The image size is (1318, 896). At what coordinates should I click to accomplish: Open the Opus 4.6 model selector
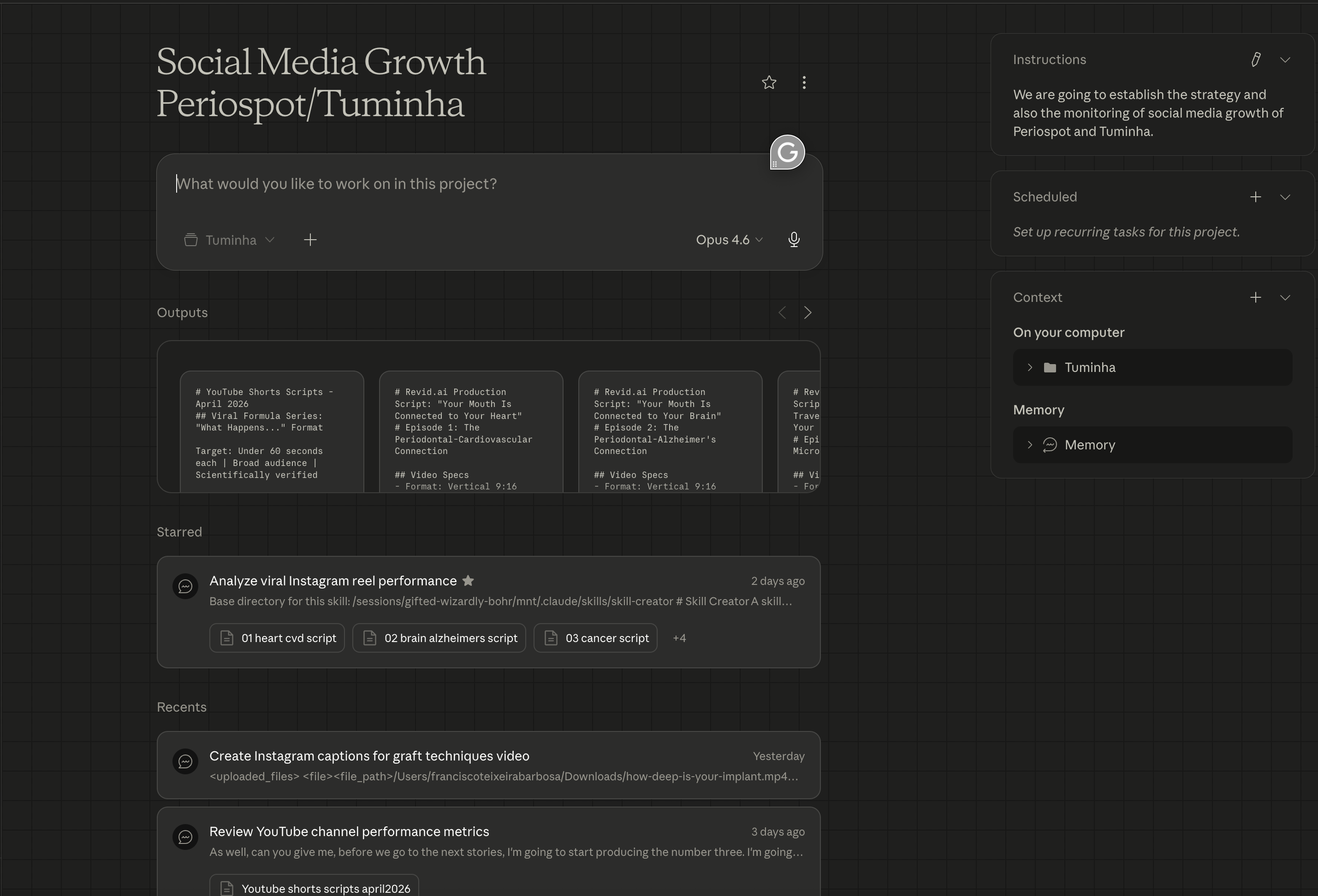729,240
